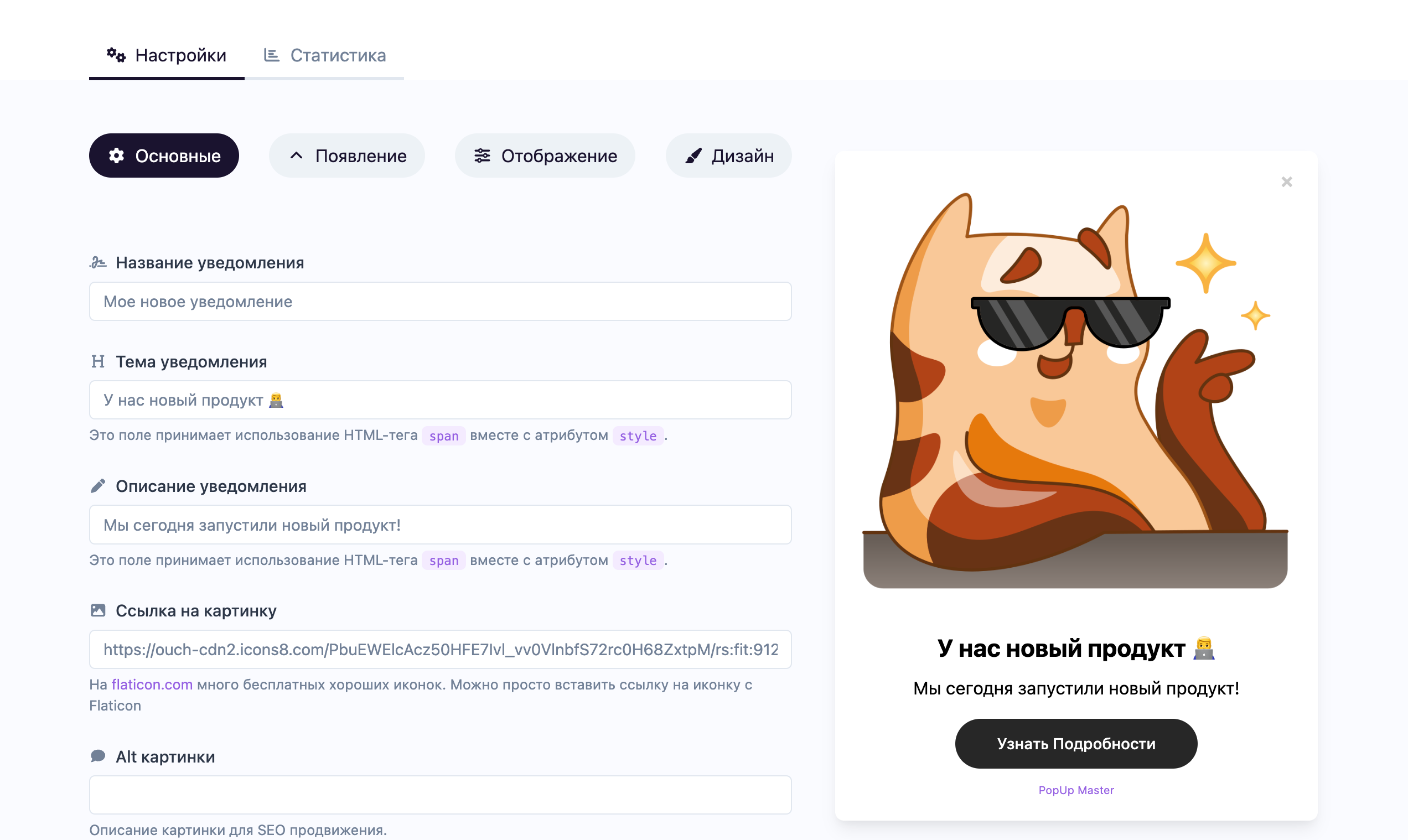Click the comment bubble icon beside Alt картинки
The height and width of the screenshot is (840, 1408).
[x=98, y=756]
